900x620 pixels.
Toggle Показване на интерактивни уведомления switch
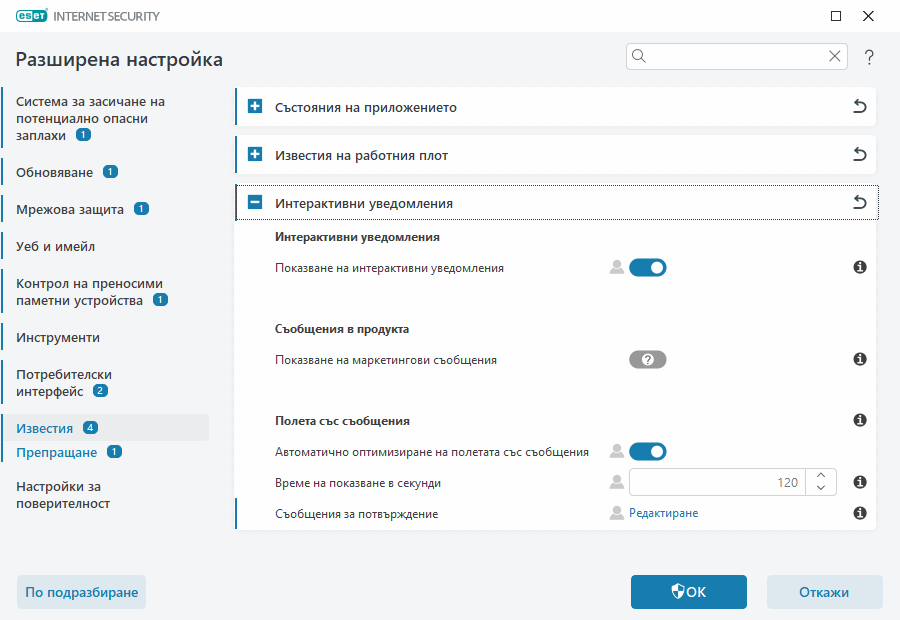647,267
